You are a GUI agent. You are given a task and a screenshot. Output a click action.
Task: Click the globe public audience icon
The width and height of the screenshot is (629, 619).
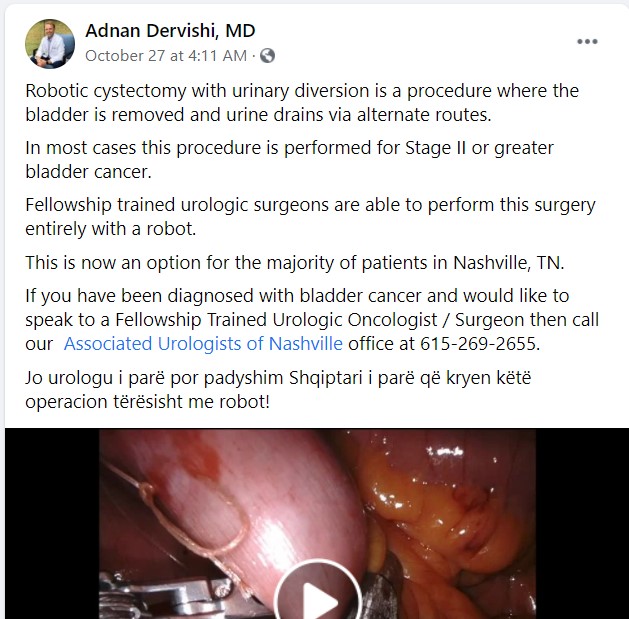click(267, 55)
